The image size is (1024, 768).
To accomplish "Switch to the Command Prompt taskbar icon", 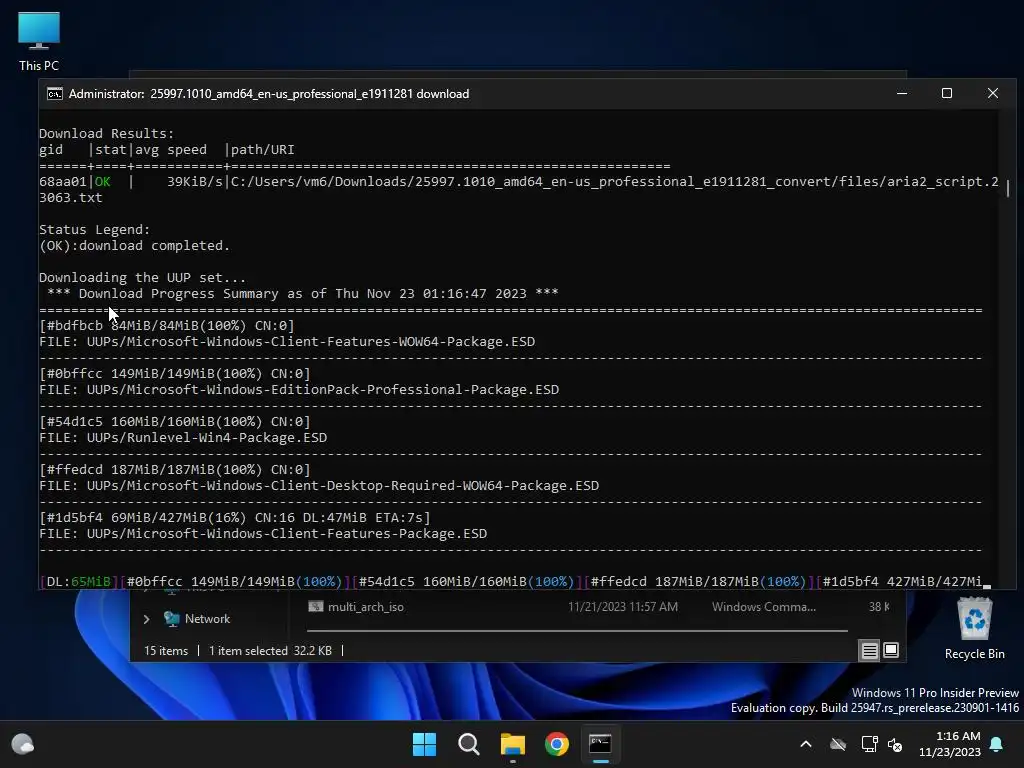I will (600, 744).
